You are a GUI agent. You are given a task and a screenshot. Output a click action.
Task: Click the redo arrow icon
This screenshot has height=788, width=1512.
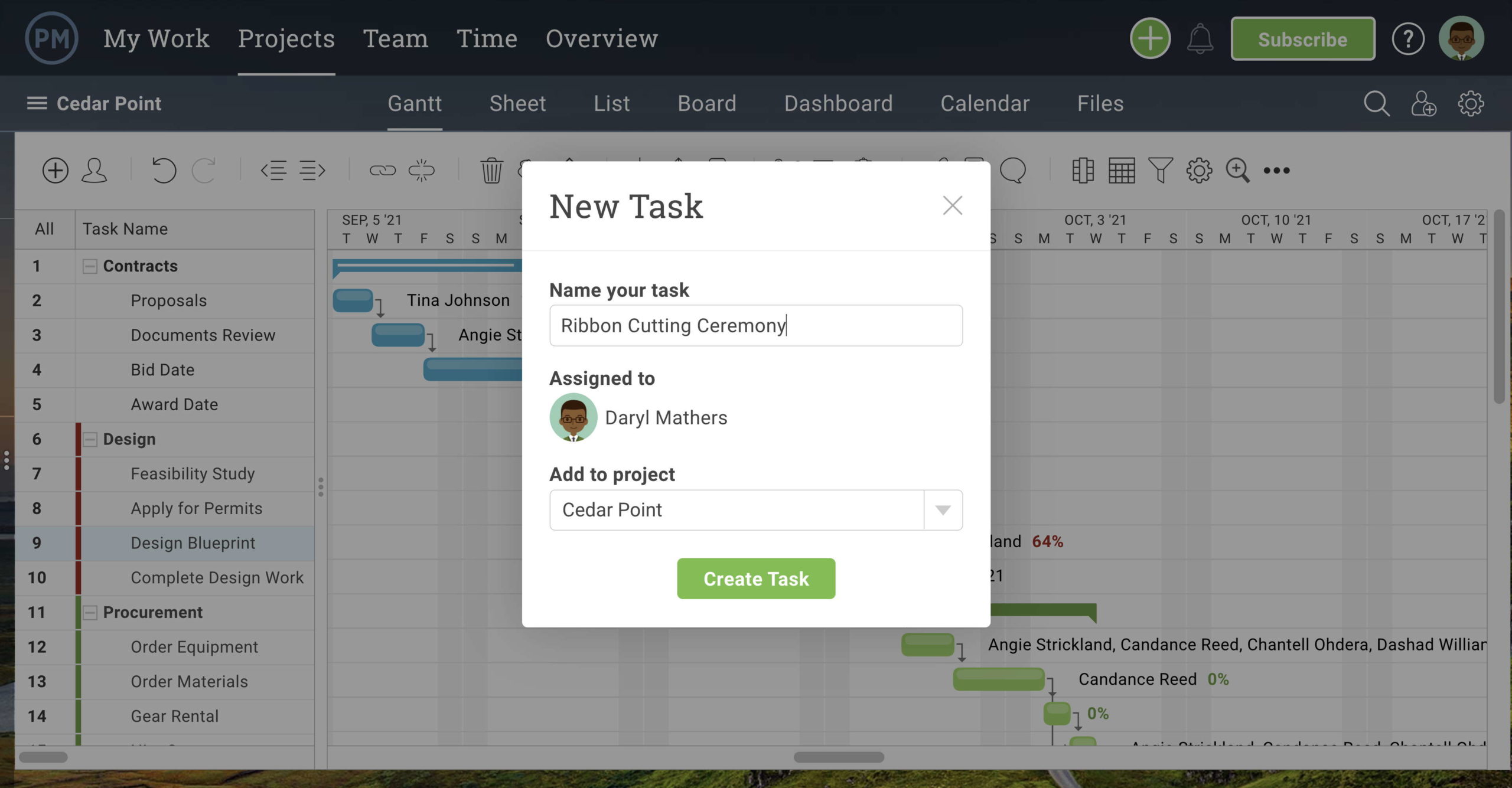tap(204, 171)
